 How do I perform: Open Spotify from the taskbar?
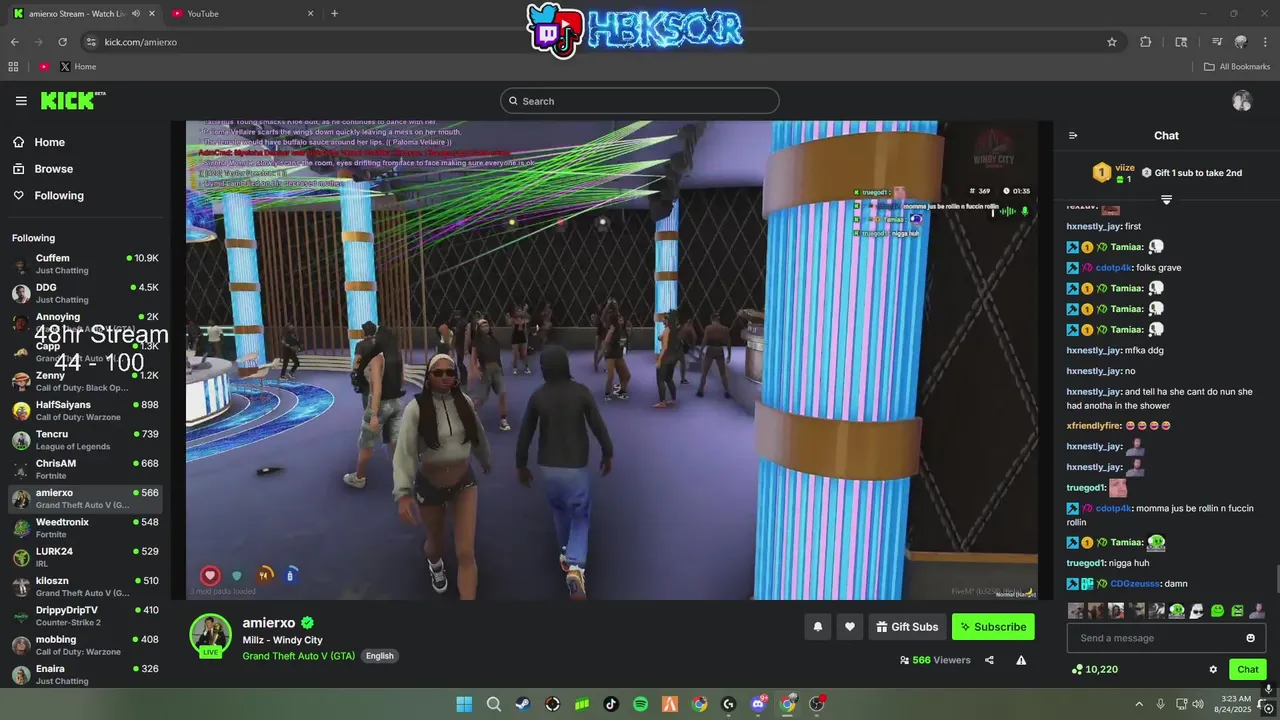click(641, 704)
